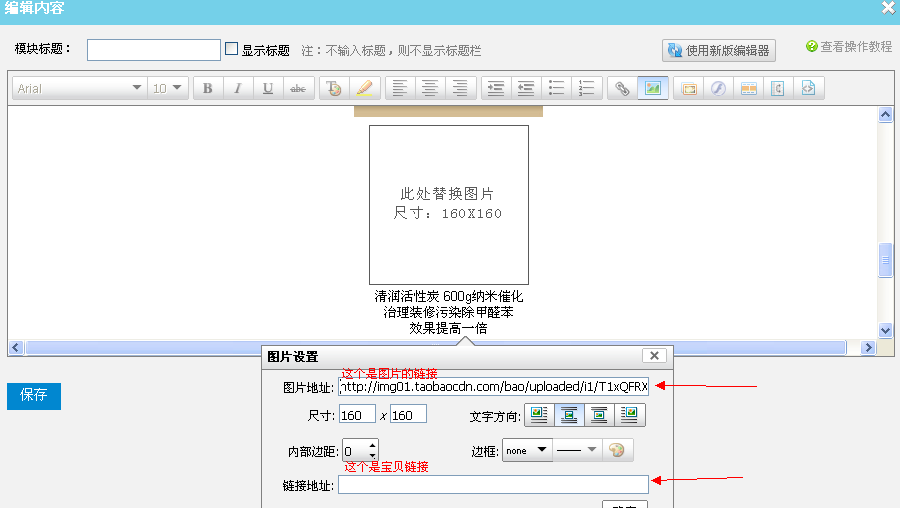Open the 查看操作教程 tutorial link

(849, 47)
